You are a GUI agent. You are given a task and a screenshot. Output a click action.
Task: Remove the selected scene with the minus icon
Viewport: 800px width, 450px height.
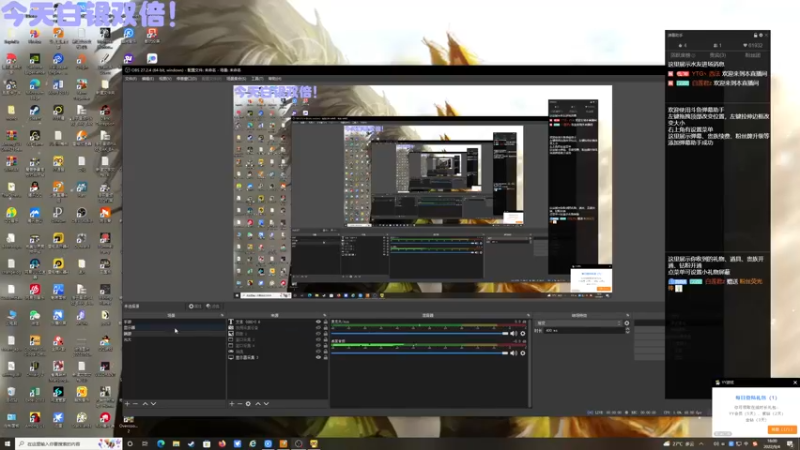pyautogui.click(x=135, y=404)
